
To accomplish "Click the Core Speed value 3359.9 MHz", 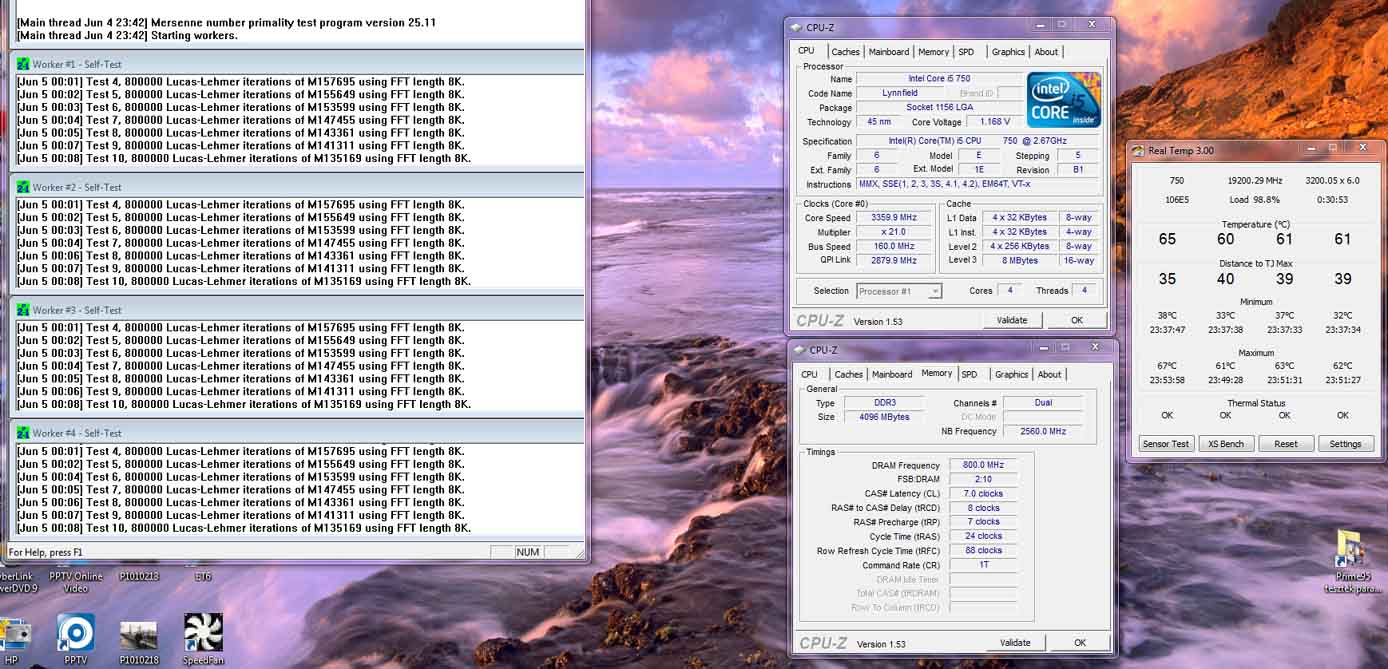I will 895,217.
